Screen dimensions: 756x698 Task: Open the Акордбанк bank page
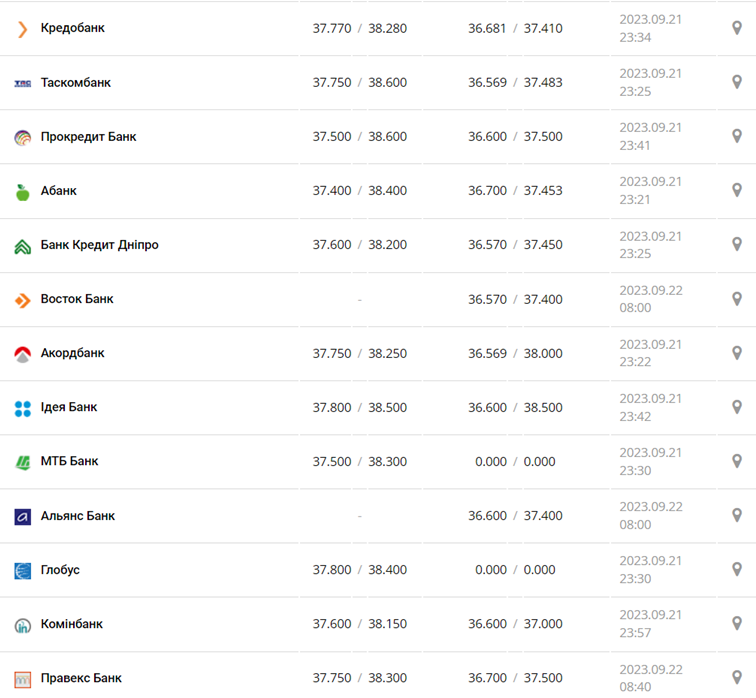pyautogui.click(x=72, y=353)
